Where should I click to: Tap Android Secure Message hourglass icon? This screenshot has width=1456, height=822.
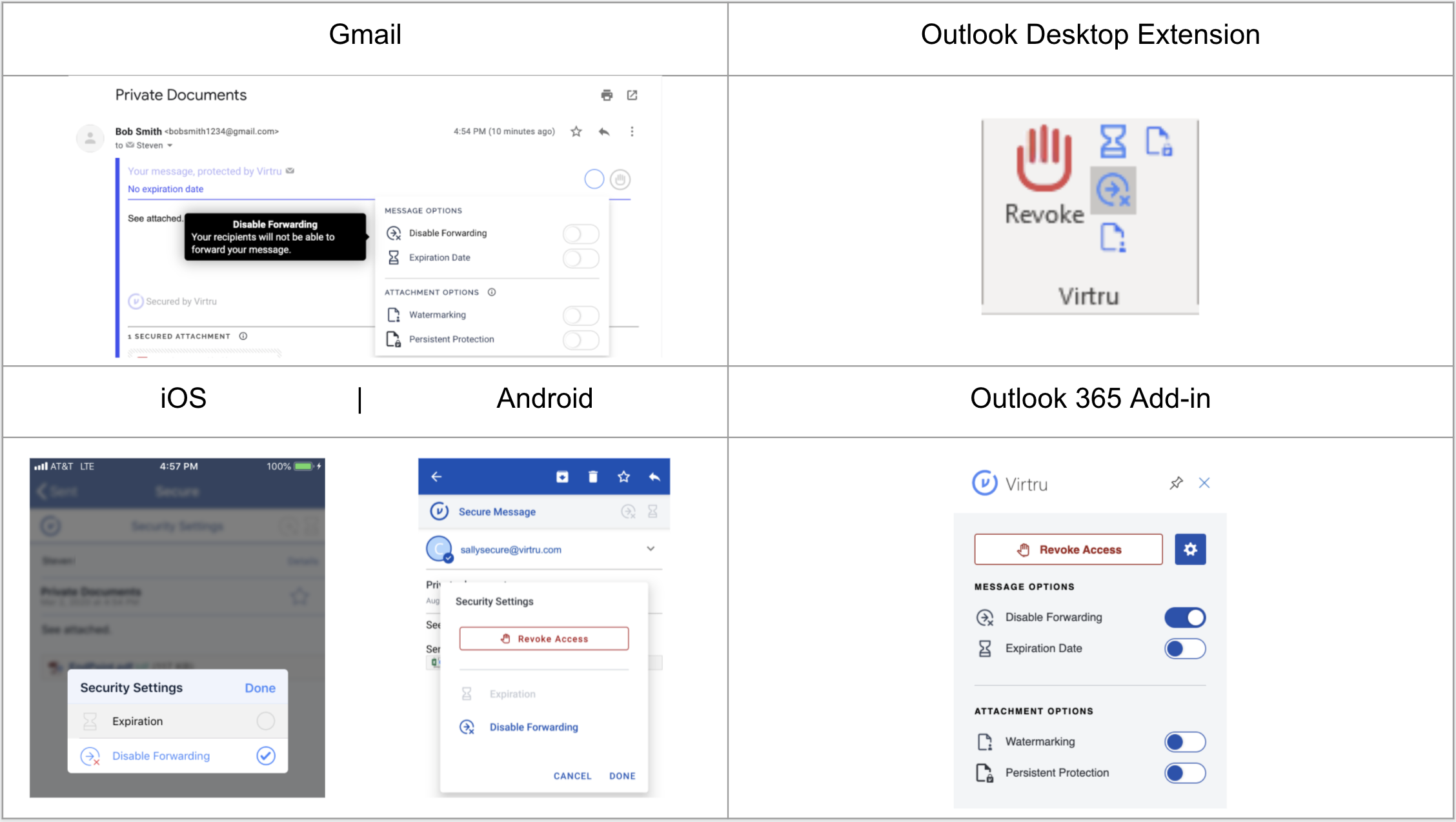coord(653,512)
